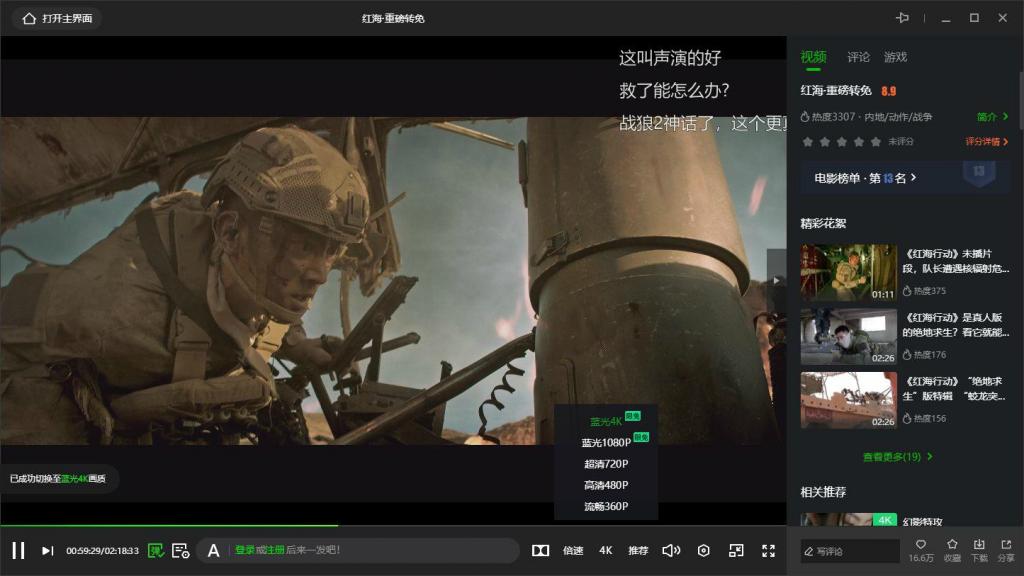Open the playback speed (倍速) control
Viewport: 1024px width, 576px height.
[574, 550]
